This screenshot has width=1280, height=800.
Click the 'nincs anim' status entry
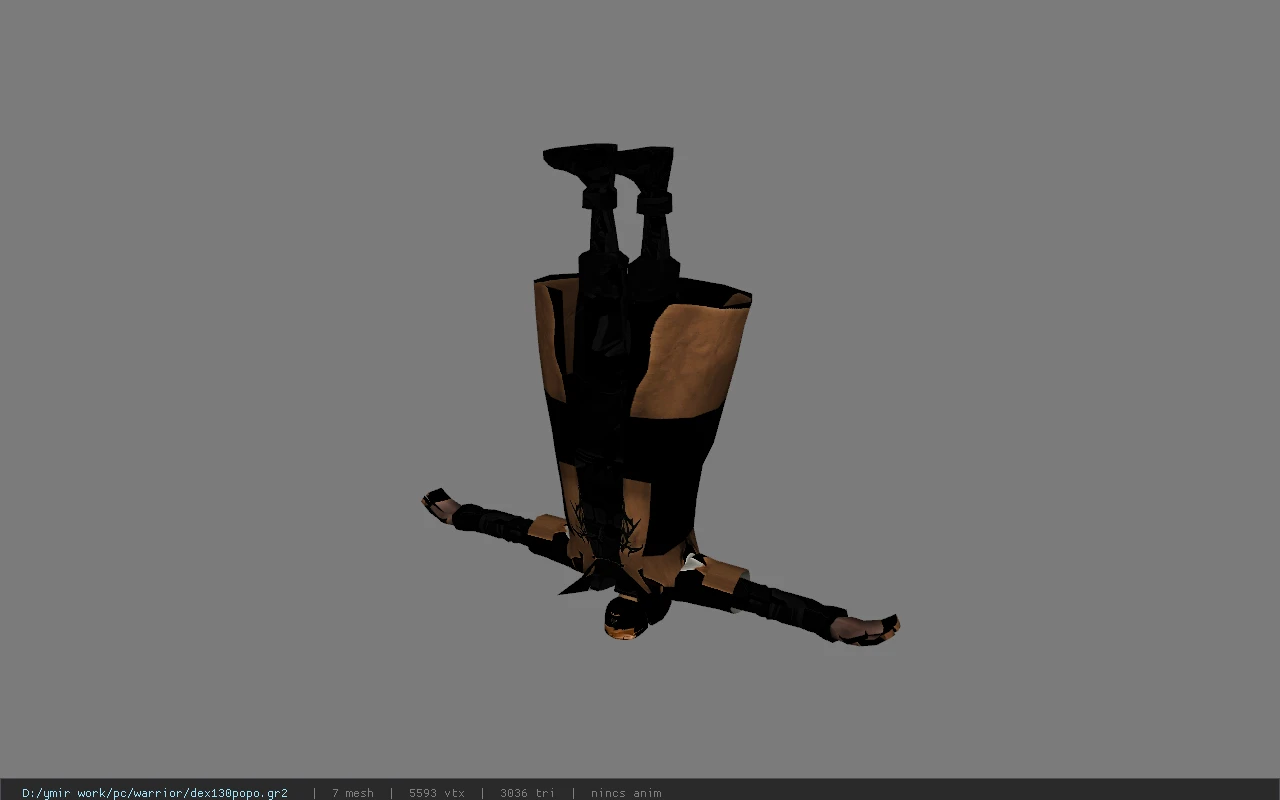626,793
